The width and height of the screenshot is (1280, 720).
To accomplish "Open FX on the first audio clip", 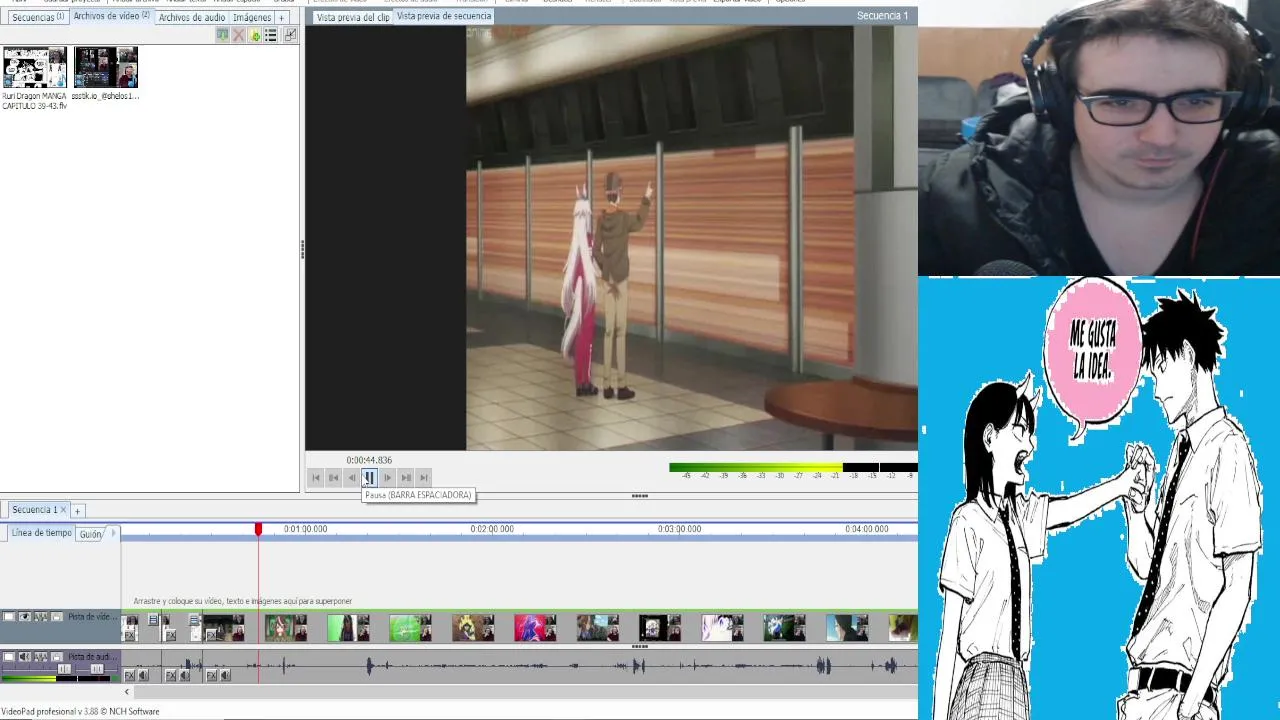I will [x=130, y=675].
